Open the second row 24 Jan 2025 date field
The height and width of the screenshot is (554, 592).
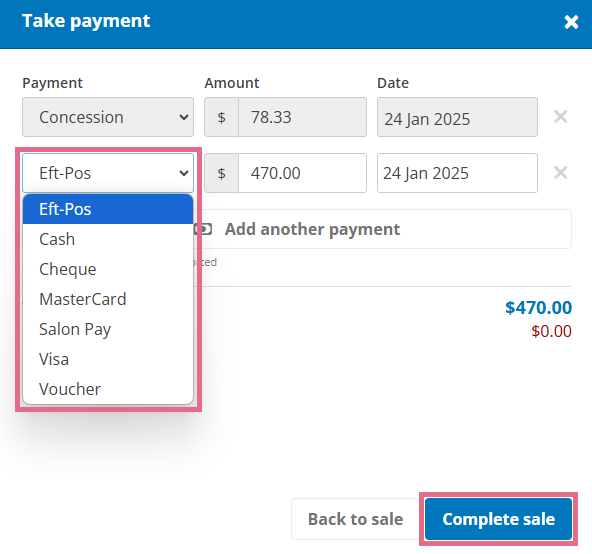tap(457, 173)
